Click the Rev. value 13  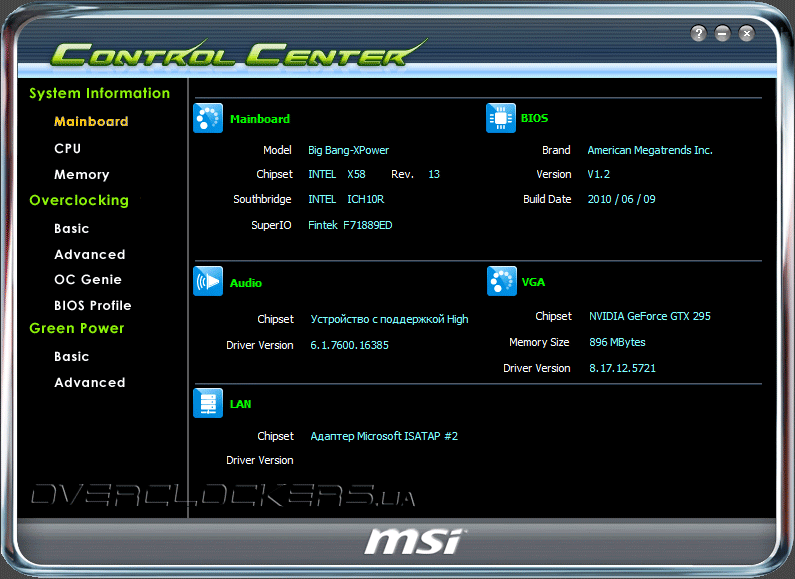(x=434, y=174)
